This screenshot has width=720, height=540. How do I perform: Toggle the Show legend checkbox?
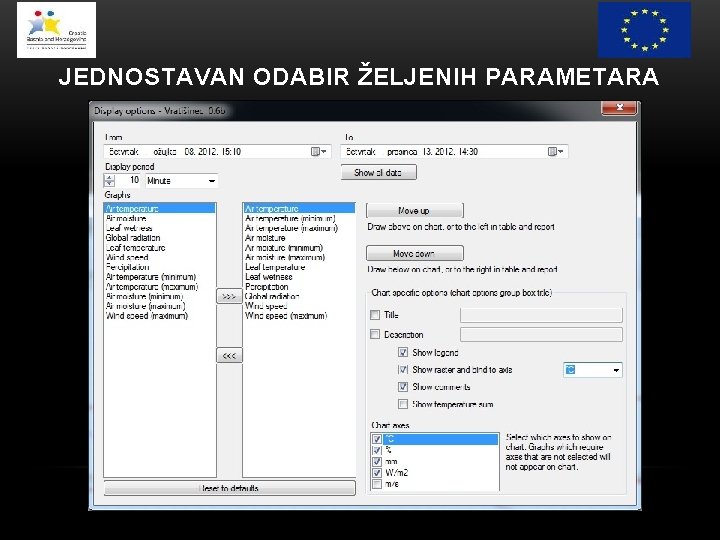[x=403, y=352]
